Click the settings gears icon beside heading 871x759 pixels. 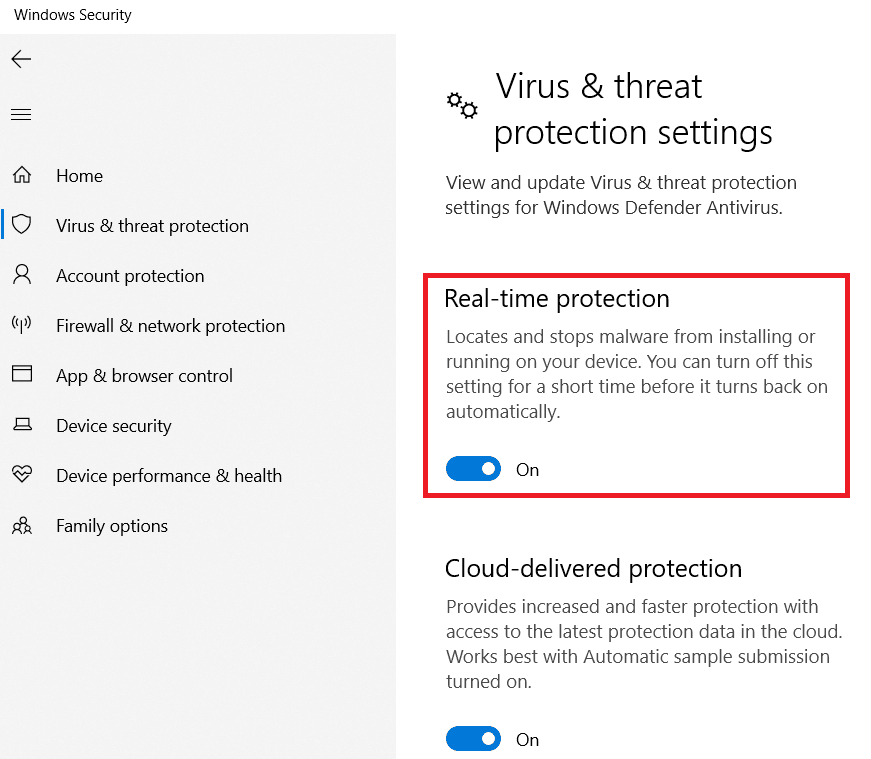point(462,106)
